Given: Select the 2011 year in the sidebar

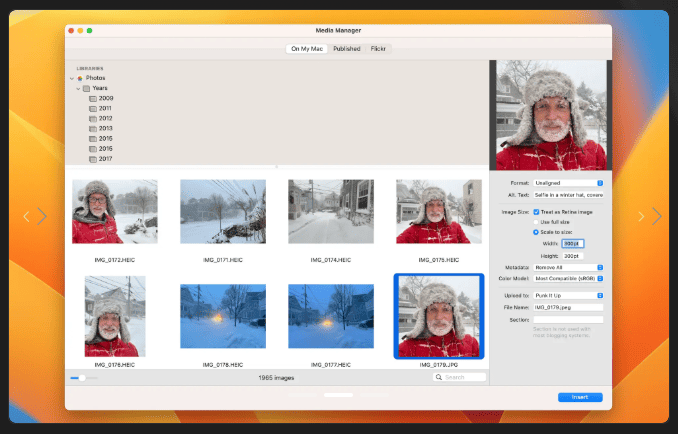Looking at the screenshot, I should (105, 108).
